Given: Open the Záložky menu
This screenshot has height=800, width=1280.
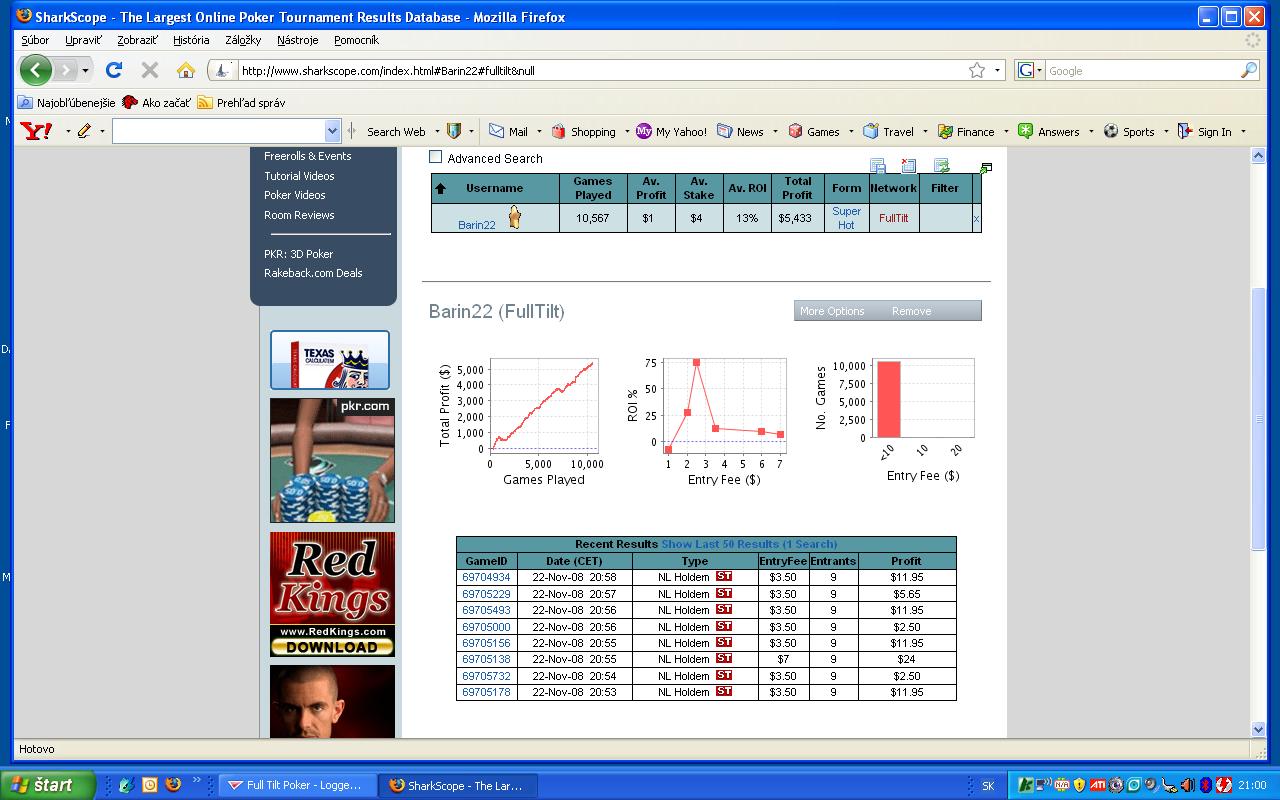Looking at the screenshot, I should [x=243, y=40].
